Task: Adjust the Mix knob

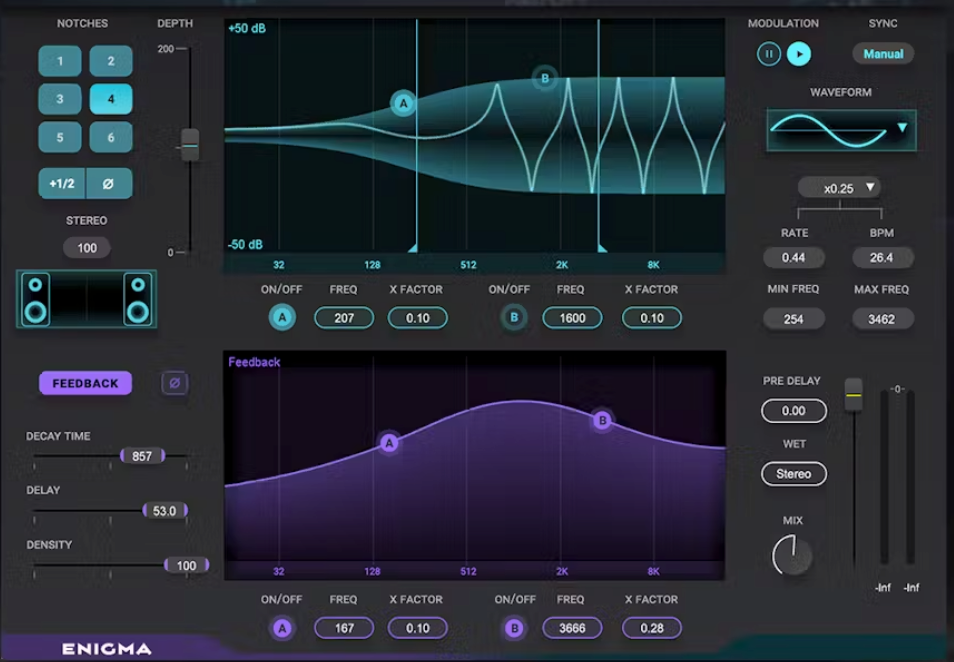Action: (793, 553)
